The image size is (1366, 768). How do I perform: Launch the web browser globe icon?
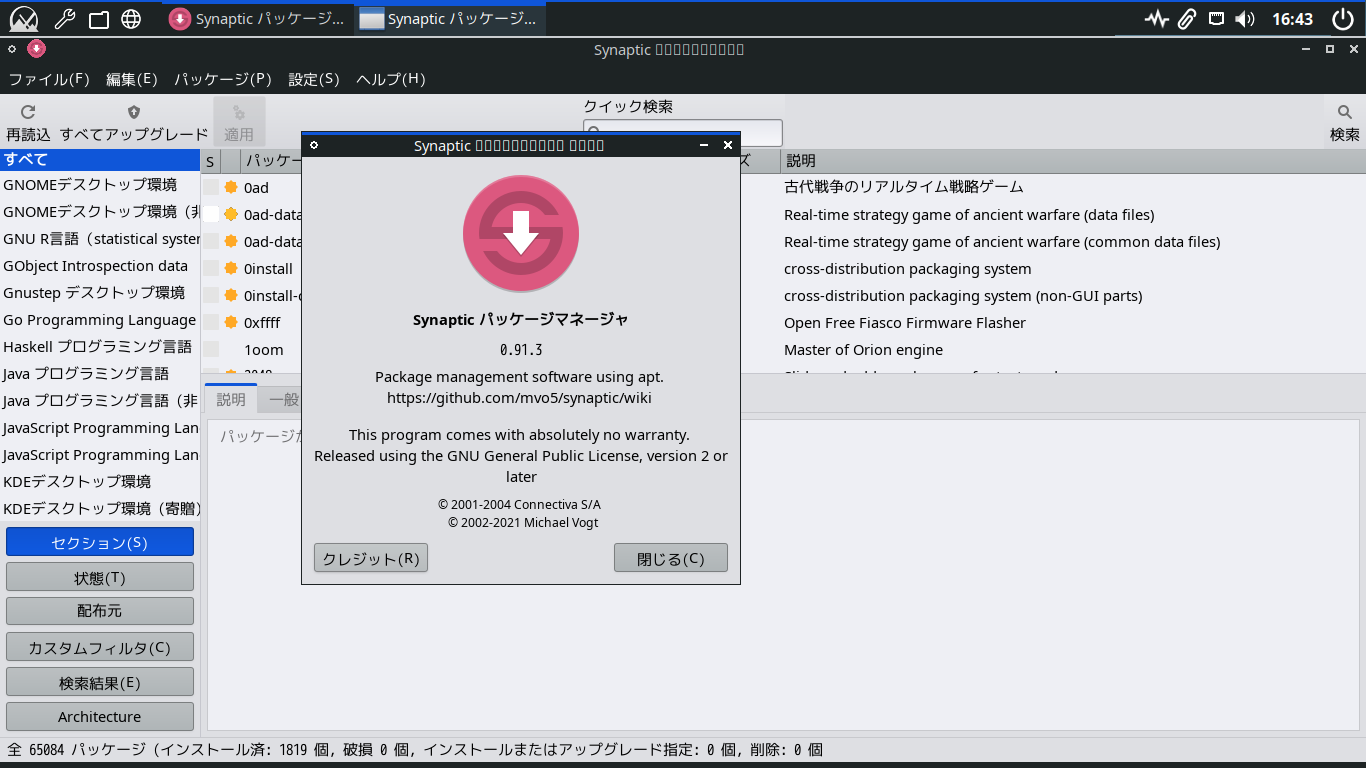[131, 18]
